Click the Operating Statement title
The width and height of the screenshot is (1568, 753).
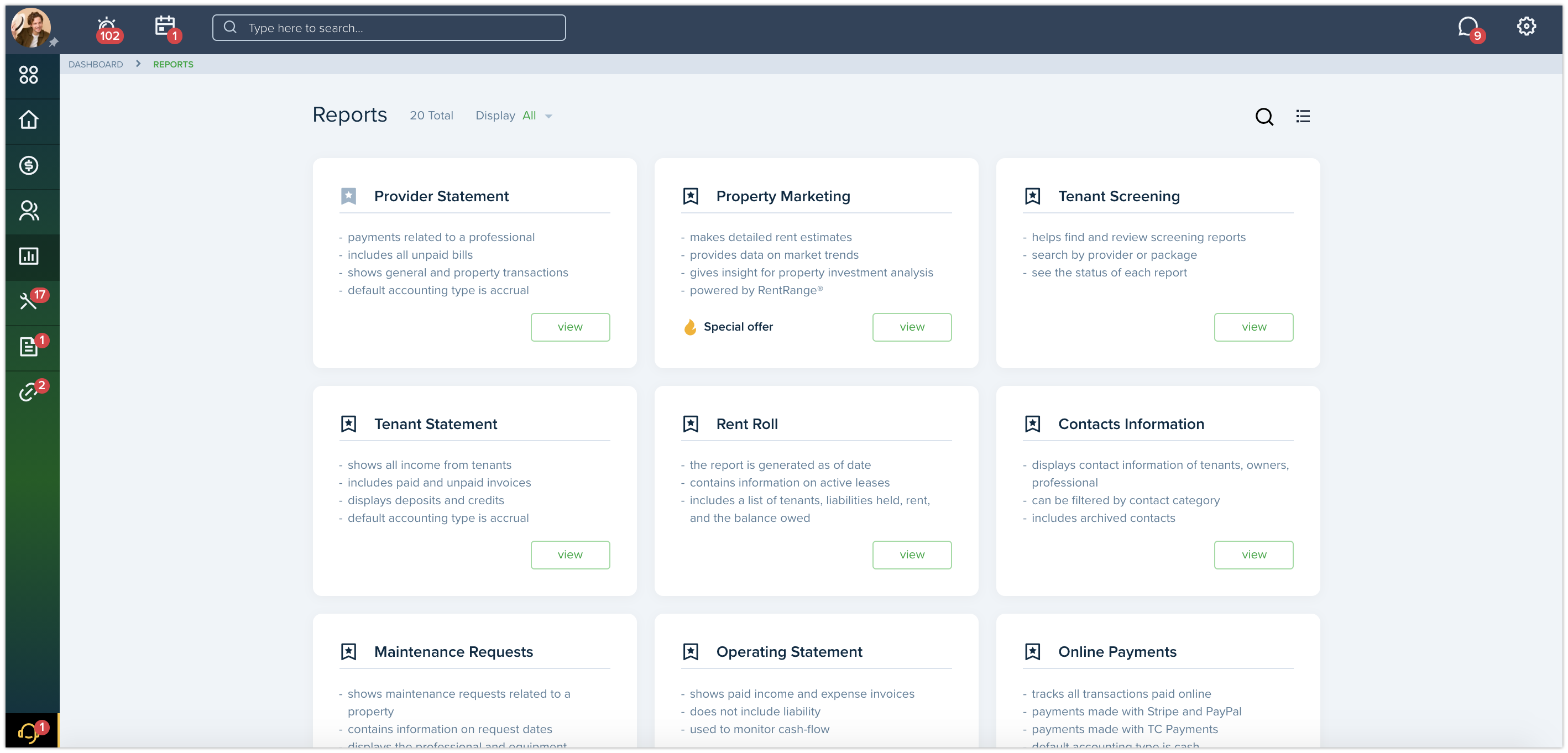[789, 651]
